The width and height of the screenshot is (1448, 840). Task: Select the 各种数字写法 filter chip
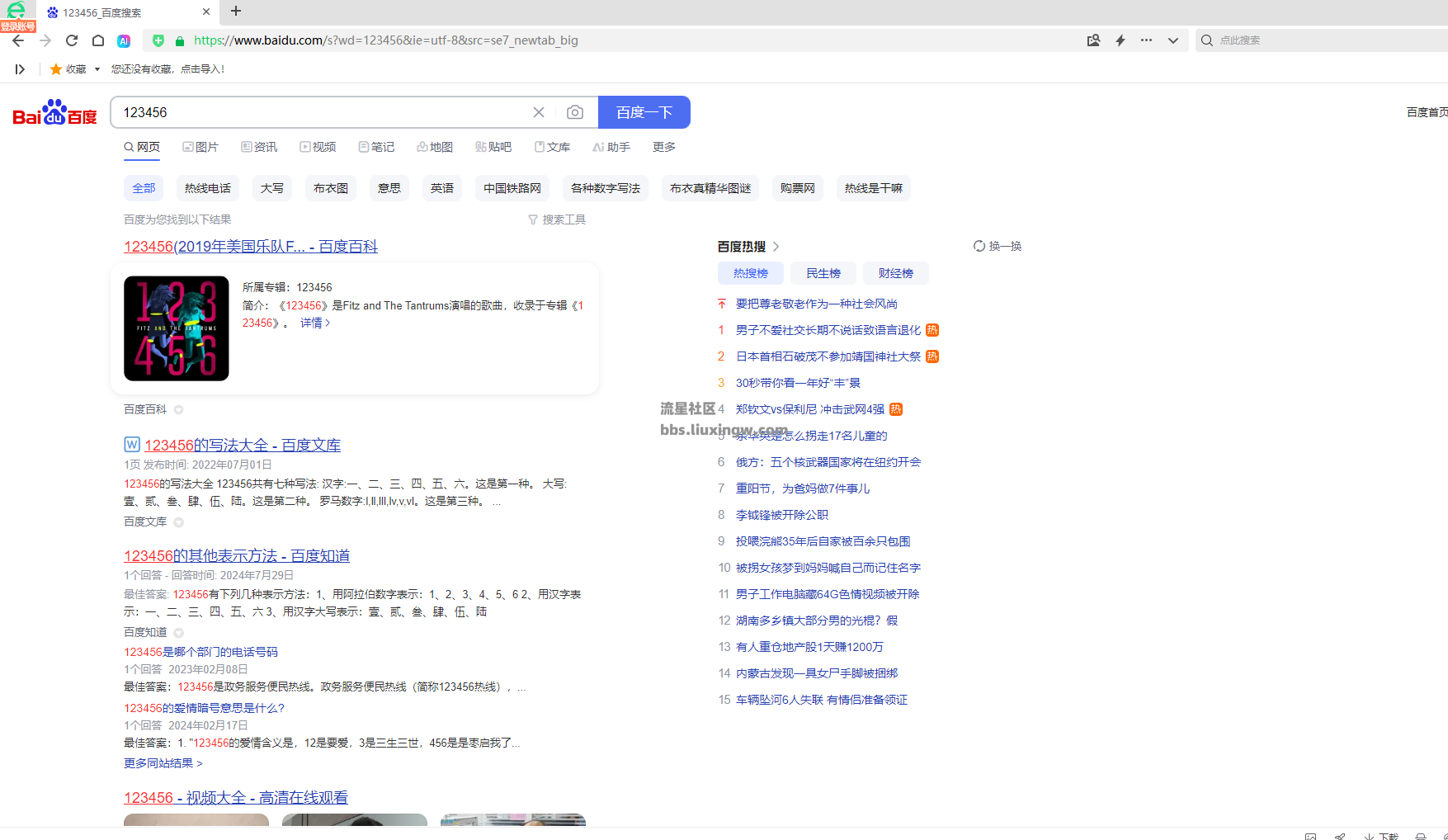(x=606, y=188)
